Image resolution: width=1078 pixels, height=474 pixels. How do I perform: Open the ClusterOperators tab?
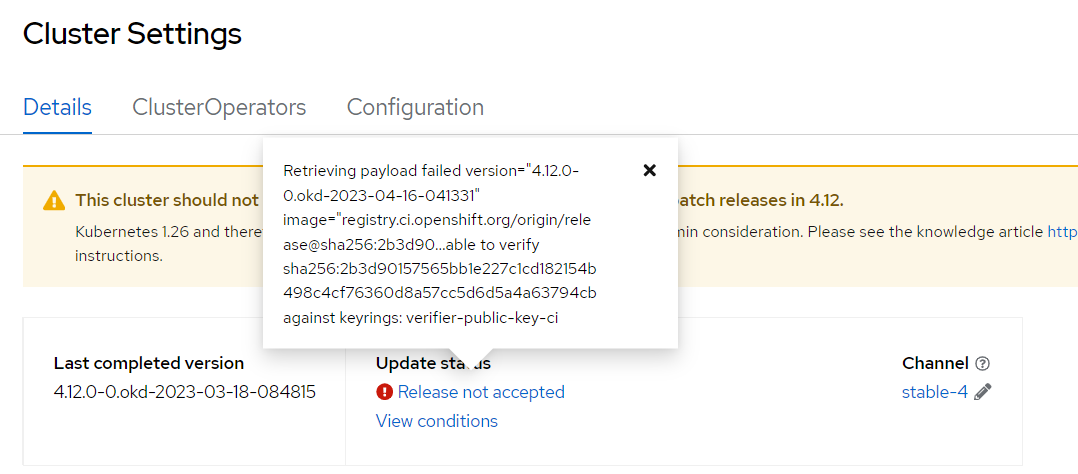click(x=219, y=107)
